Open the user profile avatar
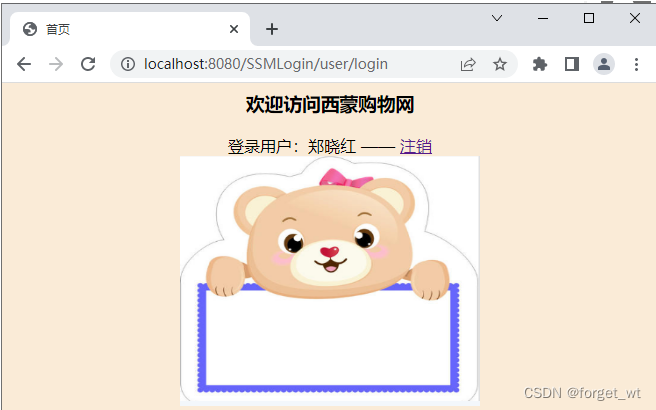The height and width of the screenshot is (410, 656). tap(604, 64)
